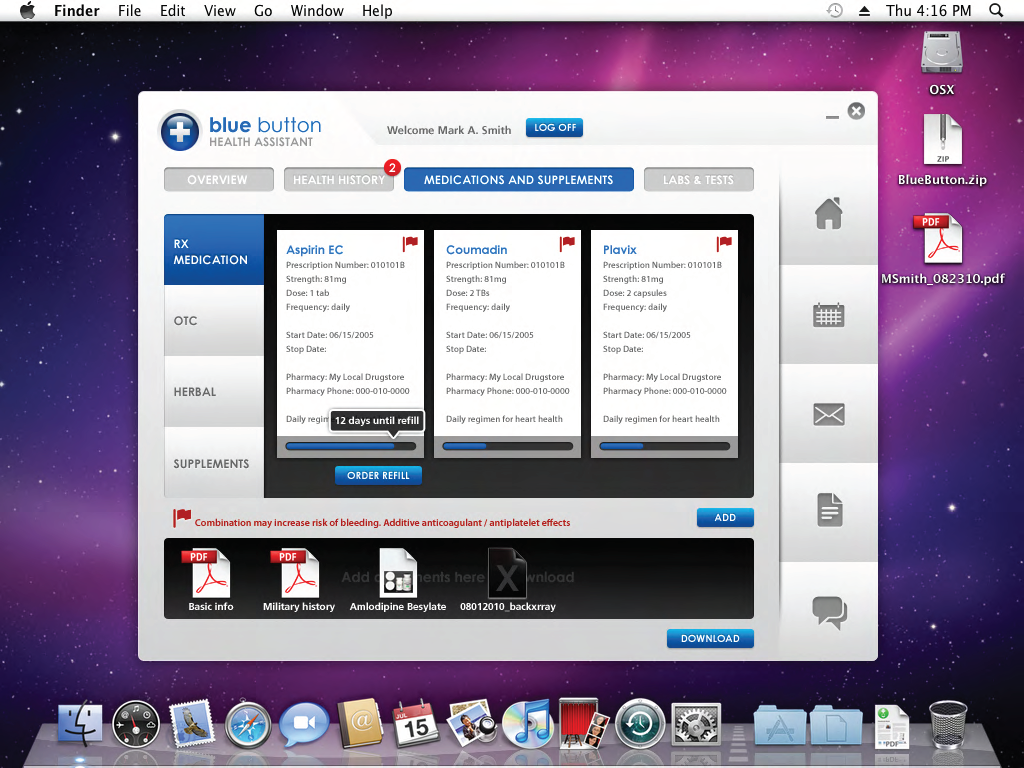Click the Welcome Mark A. Smith text

point(449,130)
